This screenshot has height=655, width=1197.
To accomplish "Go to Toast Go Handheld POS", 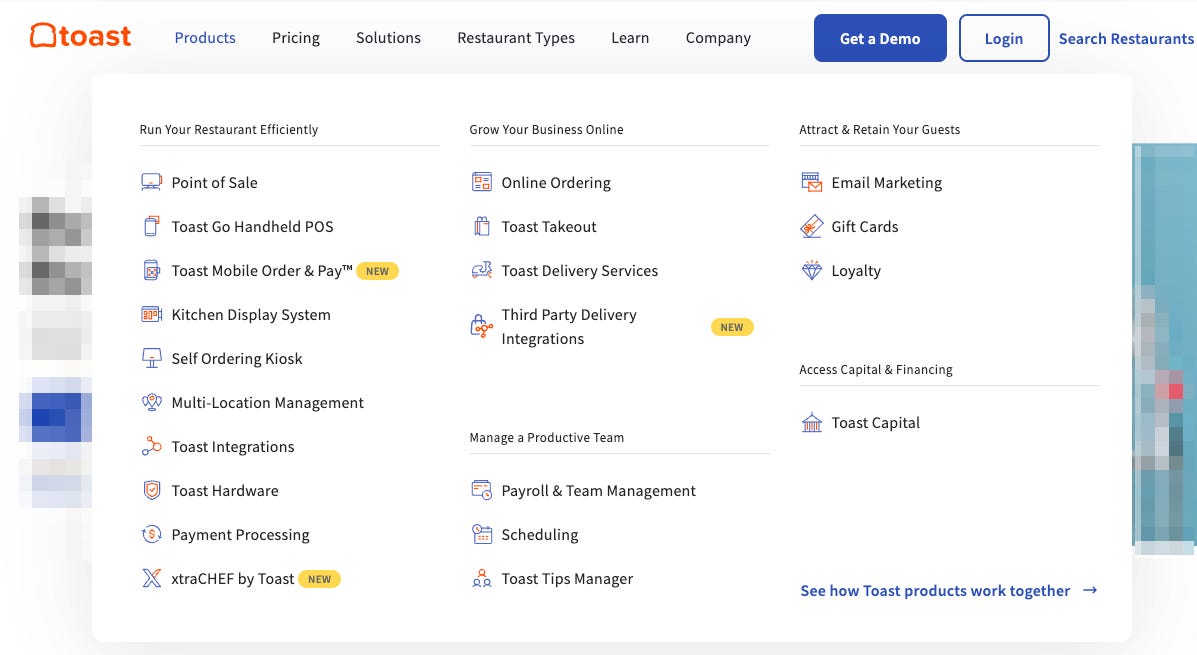I will (252, 227).
